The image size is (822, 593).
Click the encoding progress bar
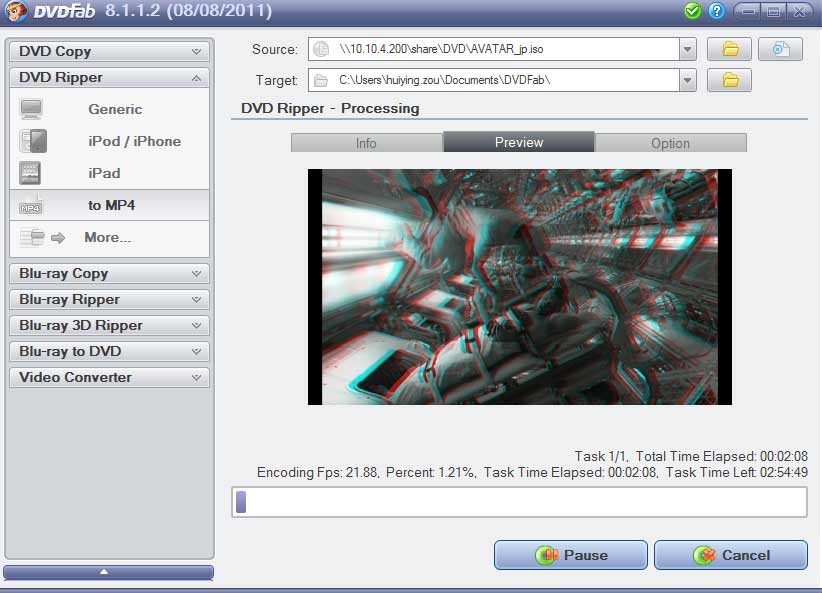point(520,502)
